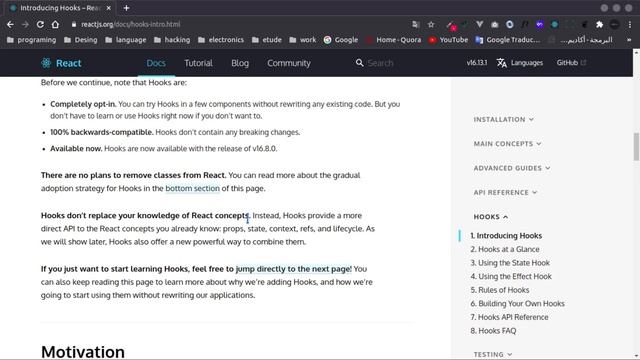Follow jump directly to the next page link
The width and height of the screenshot is (640, 360).
click(x=293, y=269)
